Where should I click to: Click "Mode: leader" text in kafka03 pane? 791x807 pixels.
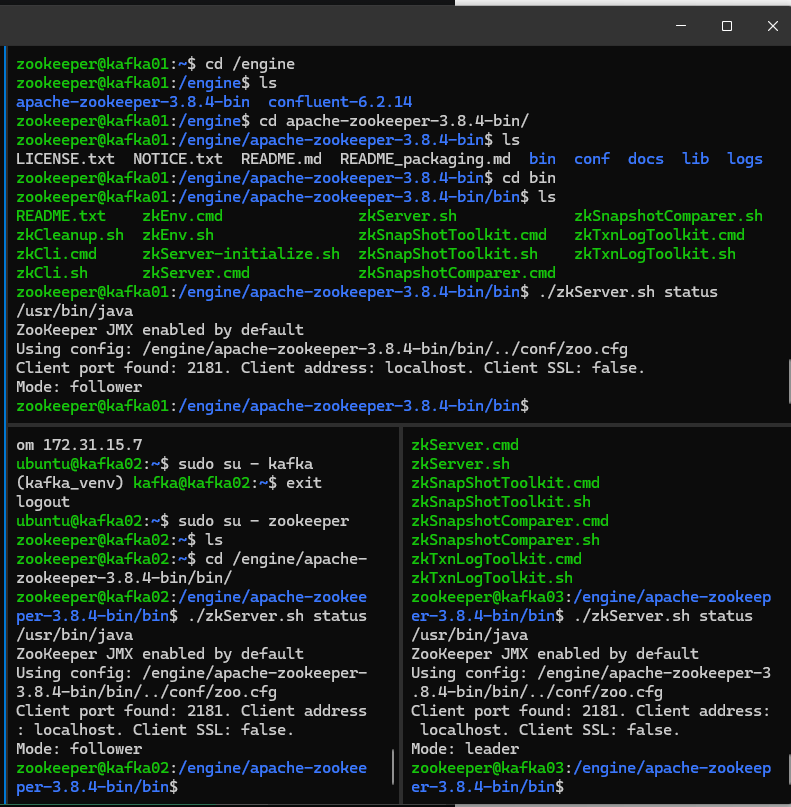(x=465, y=748)
